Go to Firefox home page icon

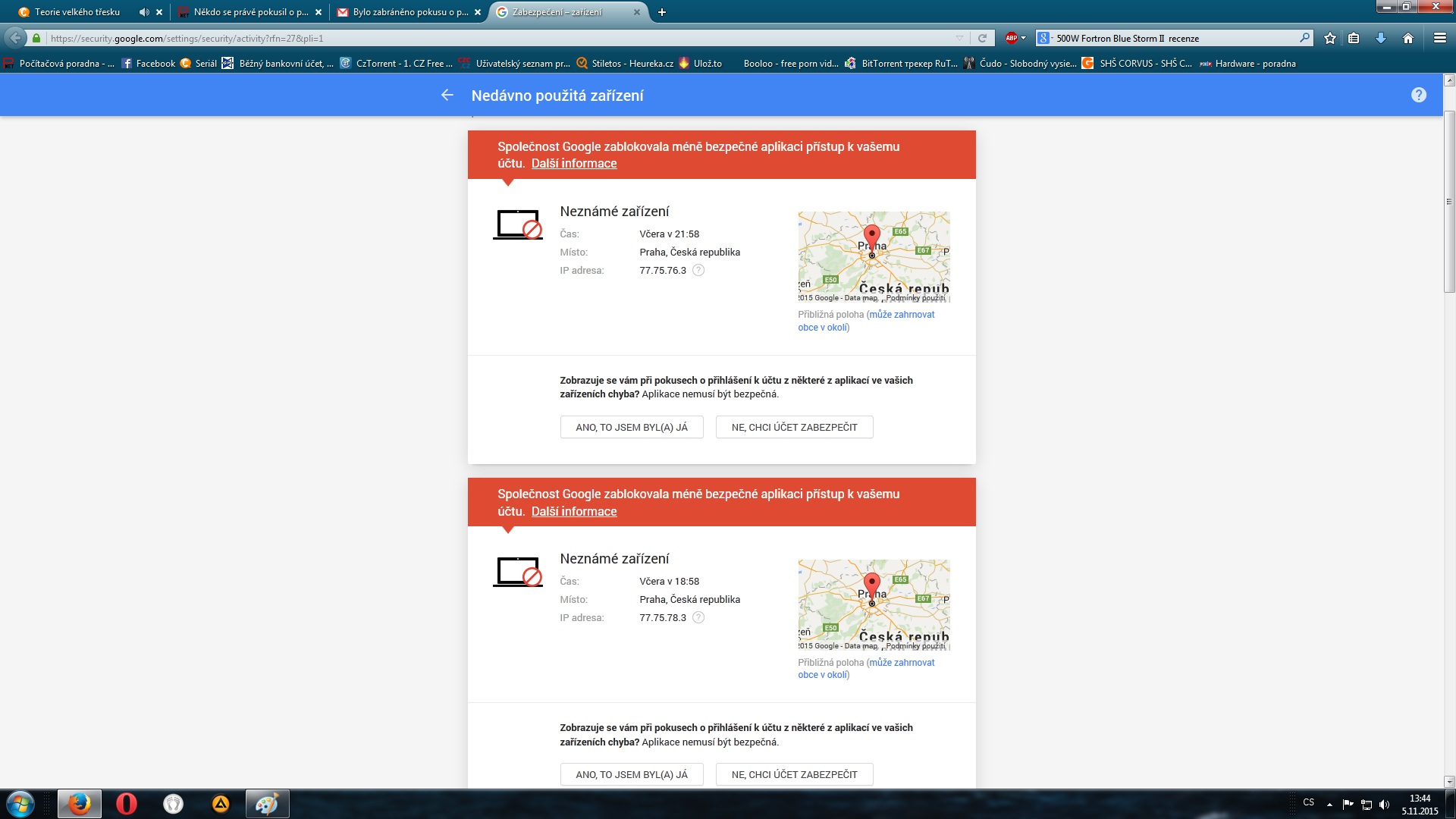(x=1408, y=38)
